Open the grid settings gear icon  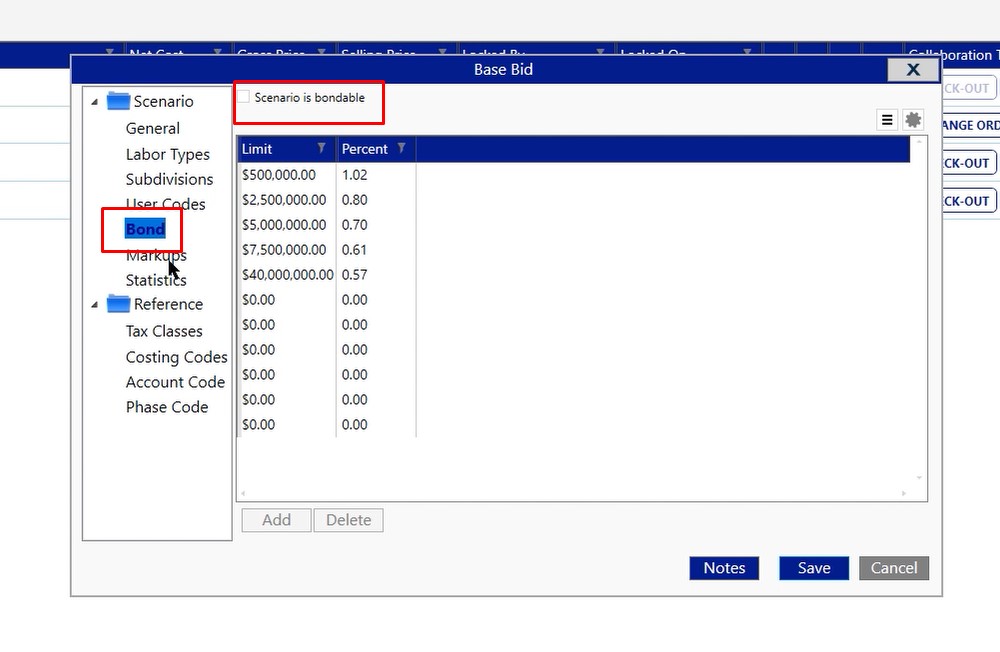(x=913, y=120)
